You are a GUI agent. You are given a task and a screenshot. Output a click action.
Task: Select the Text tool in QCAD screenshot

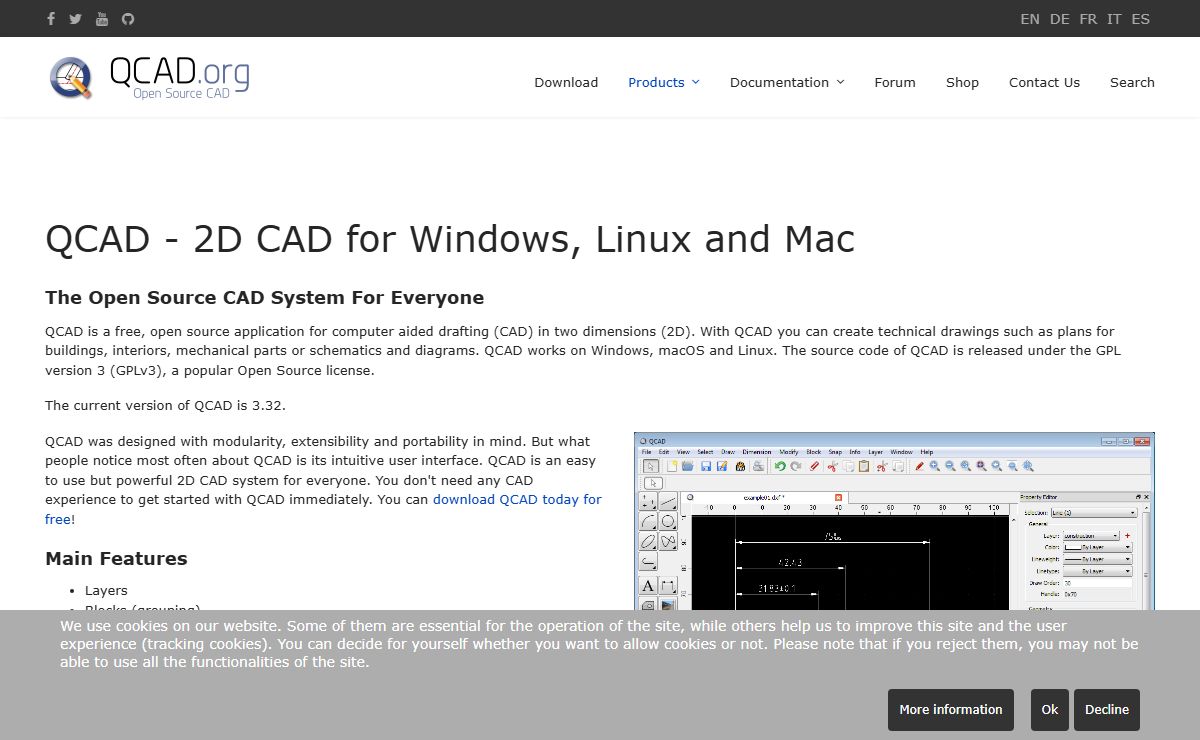(648, 585)
